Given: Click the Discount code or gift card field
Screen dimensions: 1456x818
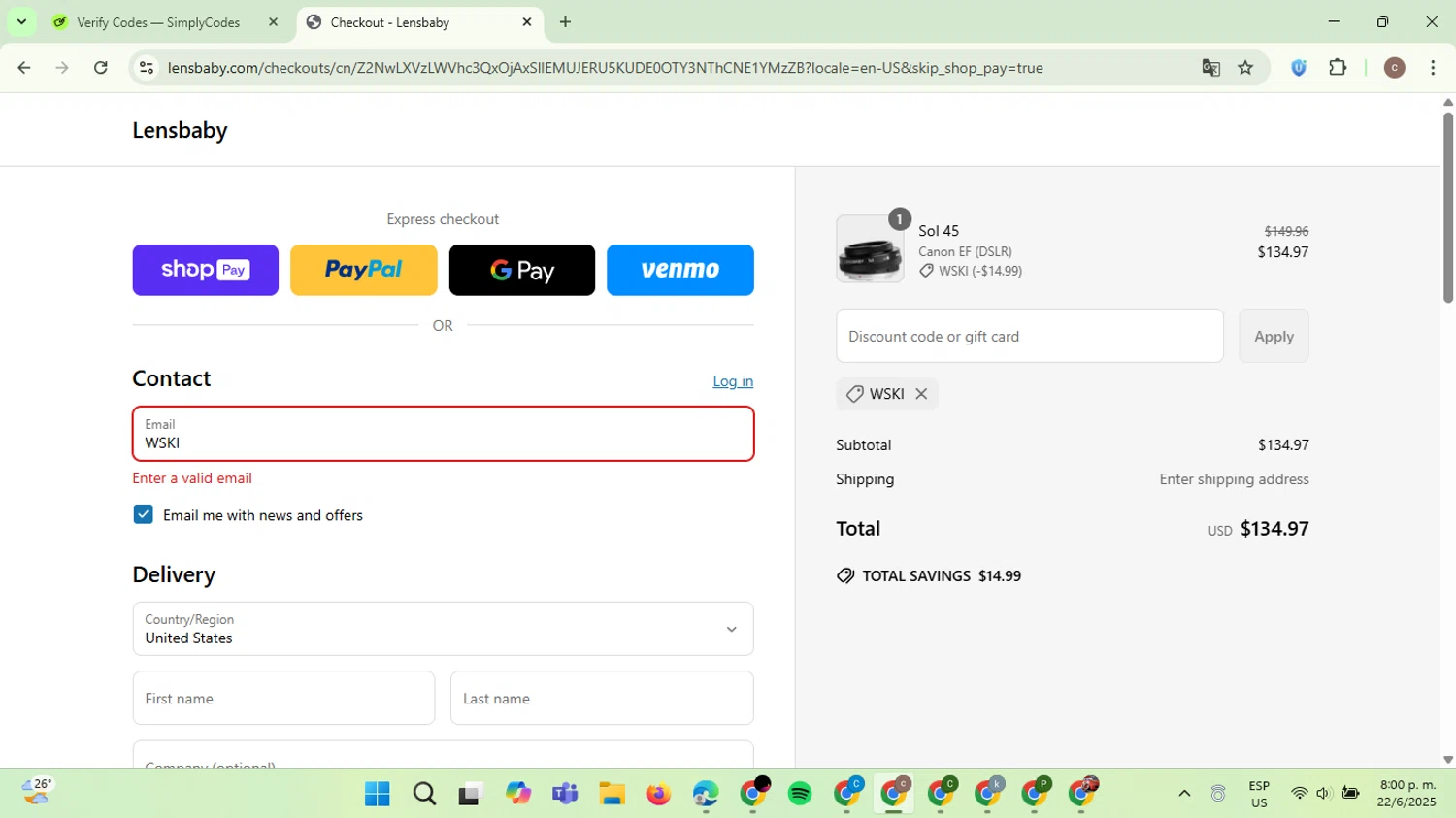Looking at the screenshot, I should pyautogui.click(x=1030, y=336).
